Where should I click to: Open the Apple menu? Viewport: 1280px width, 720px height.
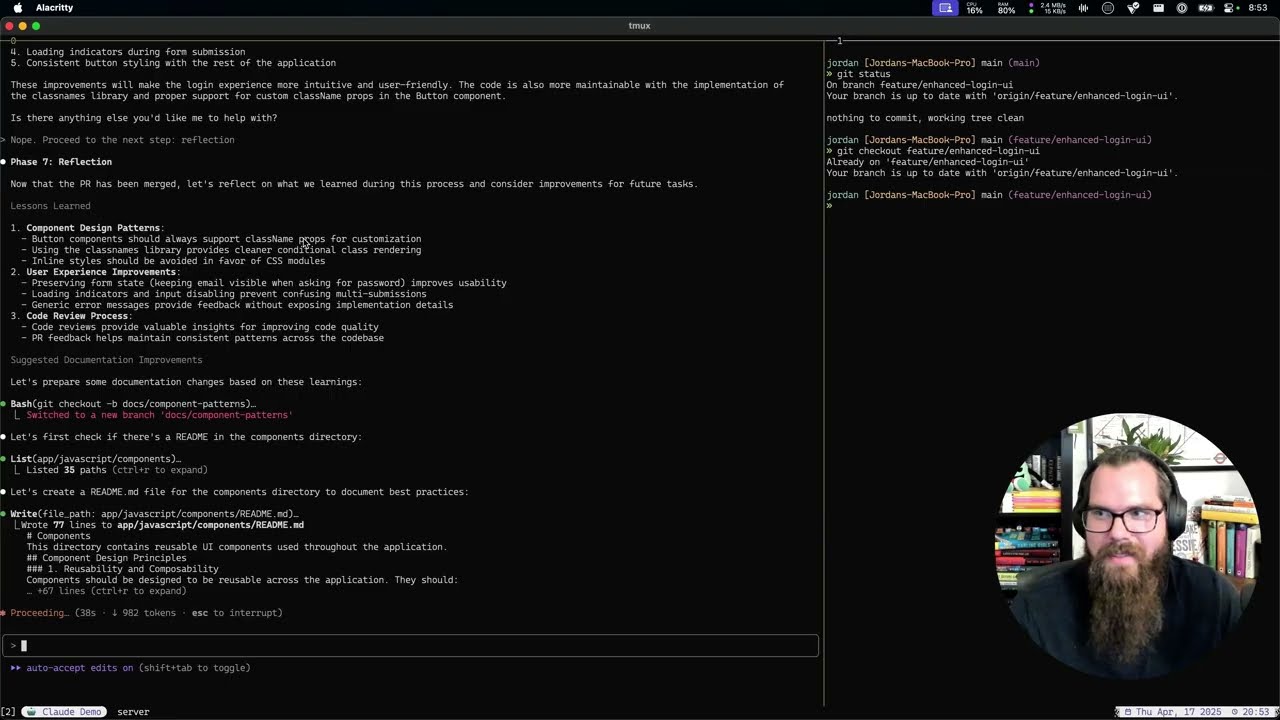(x=18, y=8)
